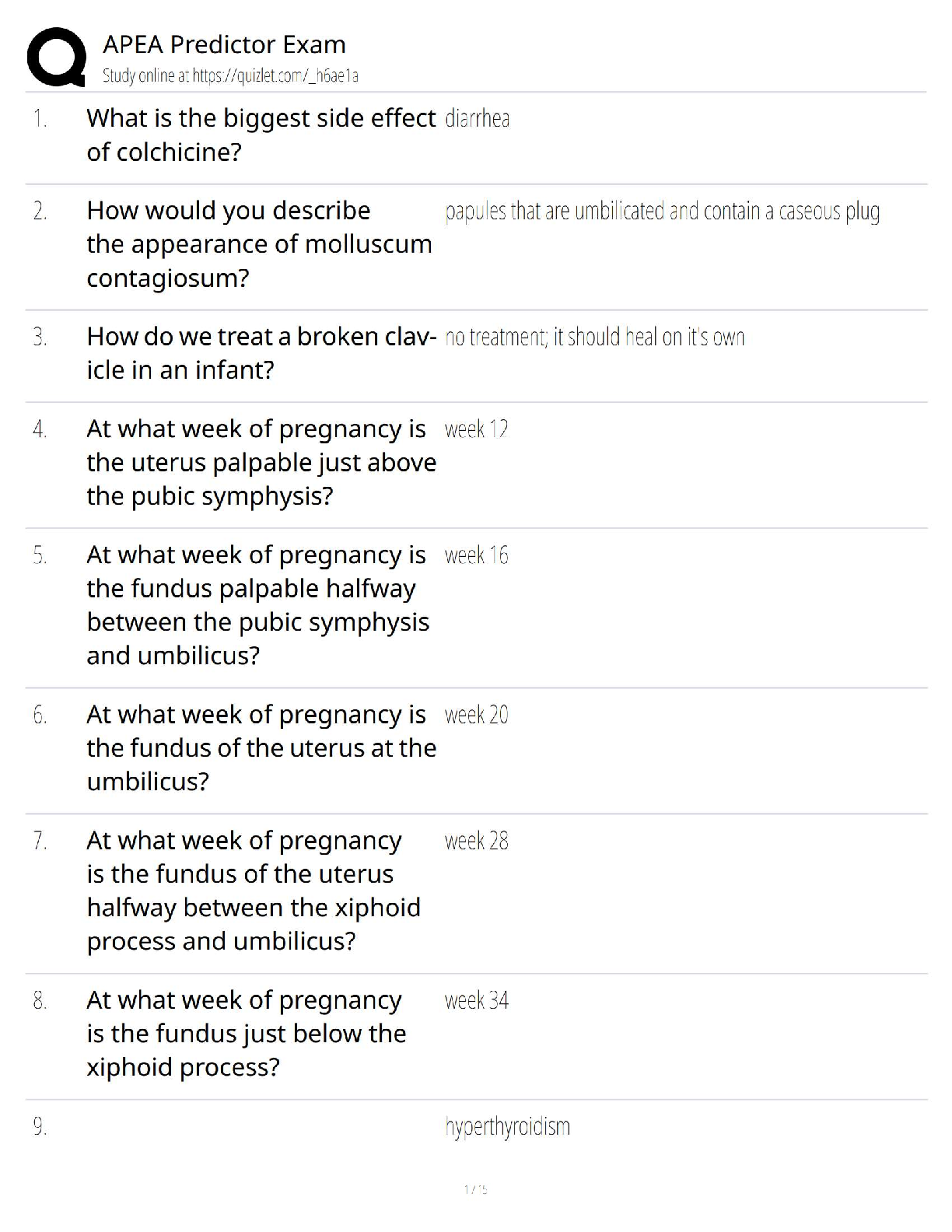Click the answer "week 16"
The width and height of the screenshot is (952, 1232).
pos(476,555)
